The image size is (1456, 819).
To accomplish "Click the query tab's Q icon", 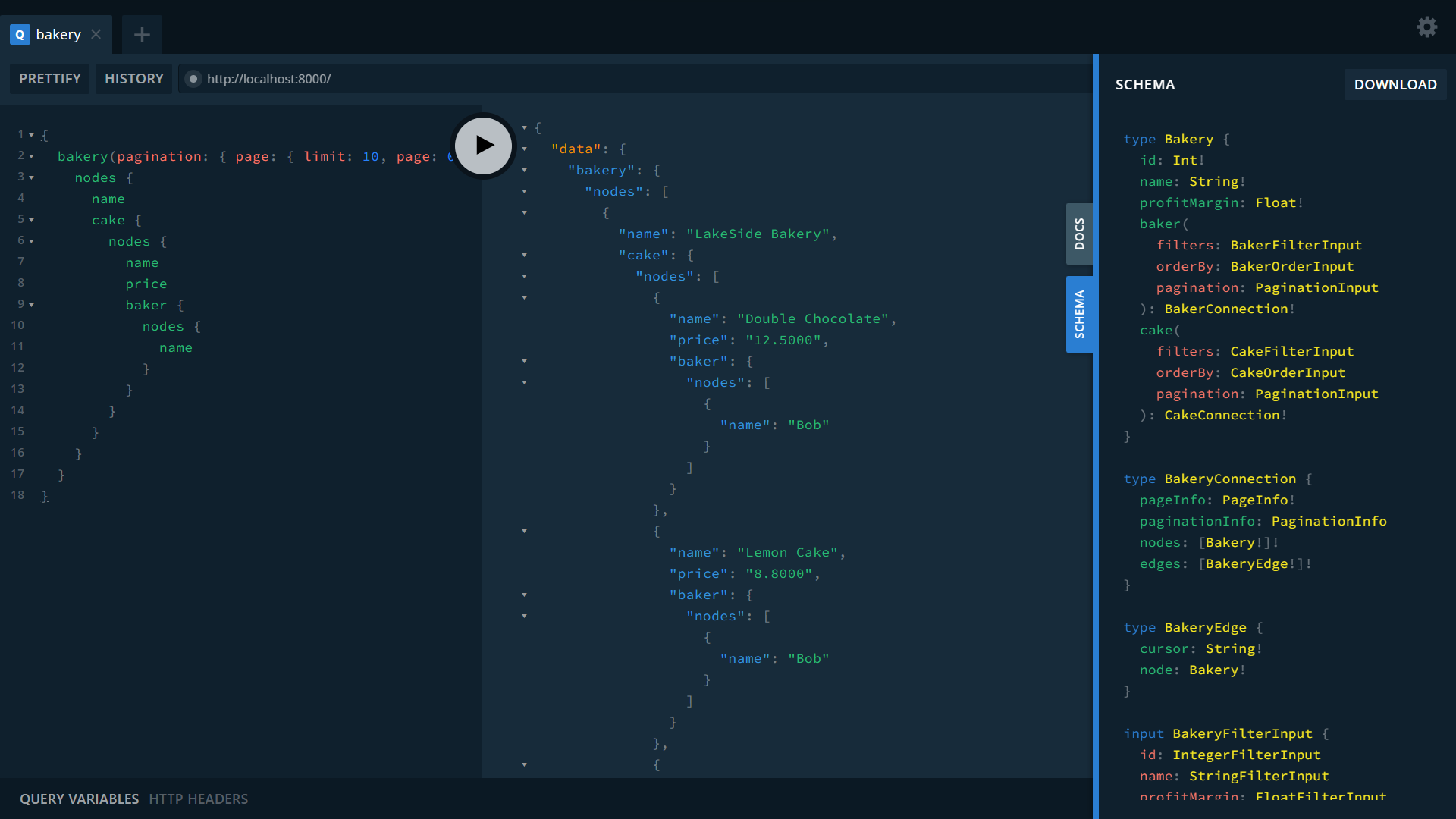I will click(19, 34).
